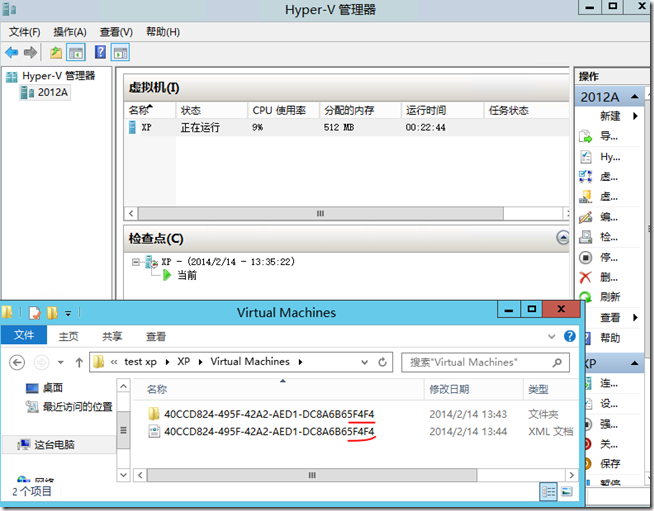Open the virtual switch manager icon
Screen dimensions: 654x511
pos(586,177)
